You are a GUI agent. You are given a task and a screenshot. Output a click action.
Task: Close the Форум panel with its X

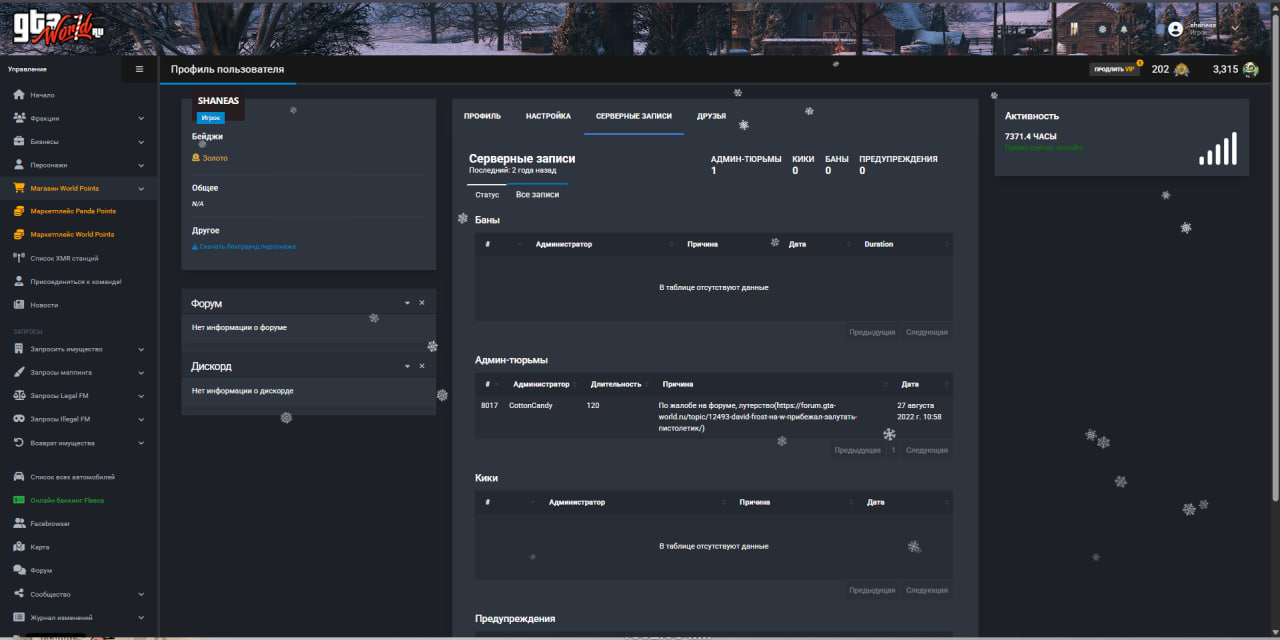[422, 303]
